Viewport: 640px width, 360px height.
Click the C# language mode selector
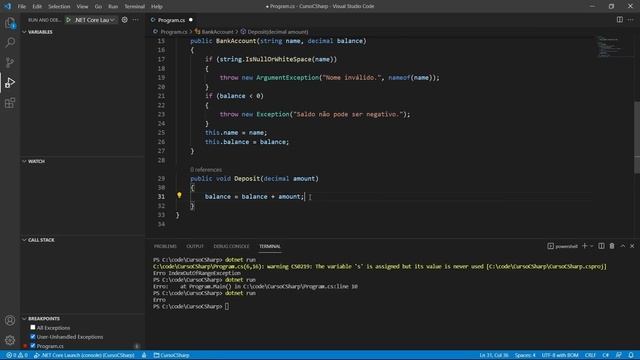pos(606,355)
